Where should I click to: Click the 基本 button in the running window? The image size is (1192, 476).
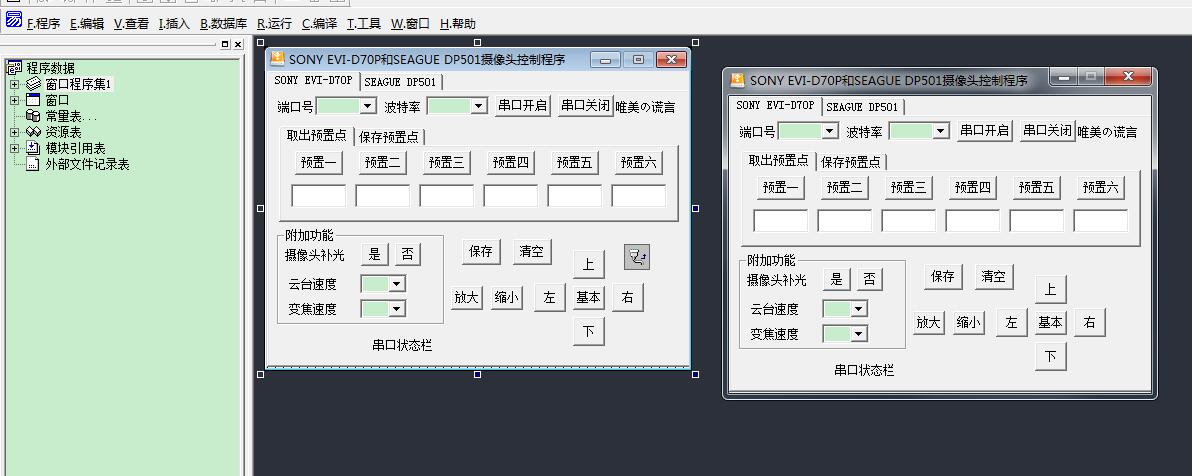[1051, 322]
